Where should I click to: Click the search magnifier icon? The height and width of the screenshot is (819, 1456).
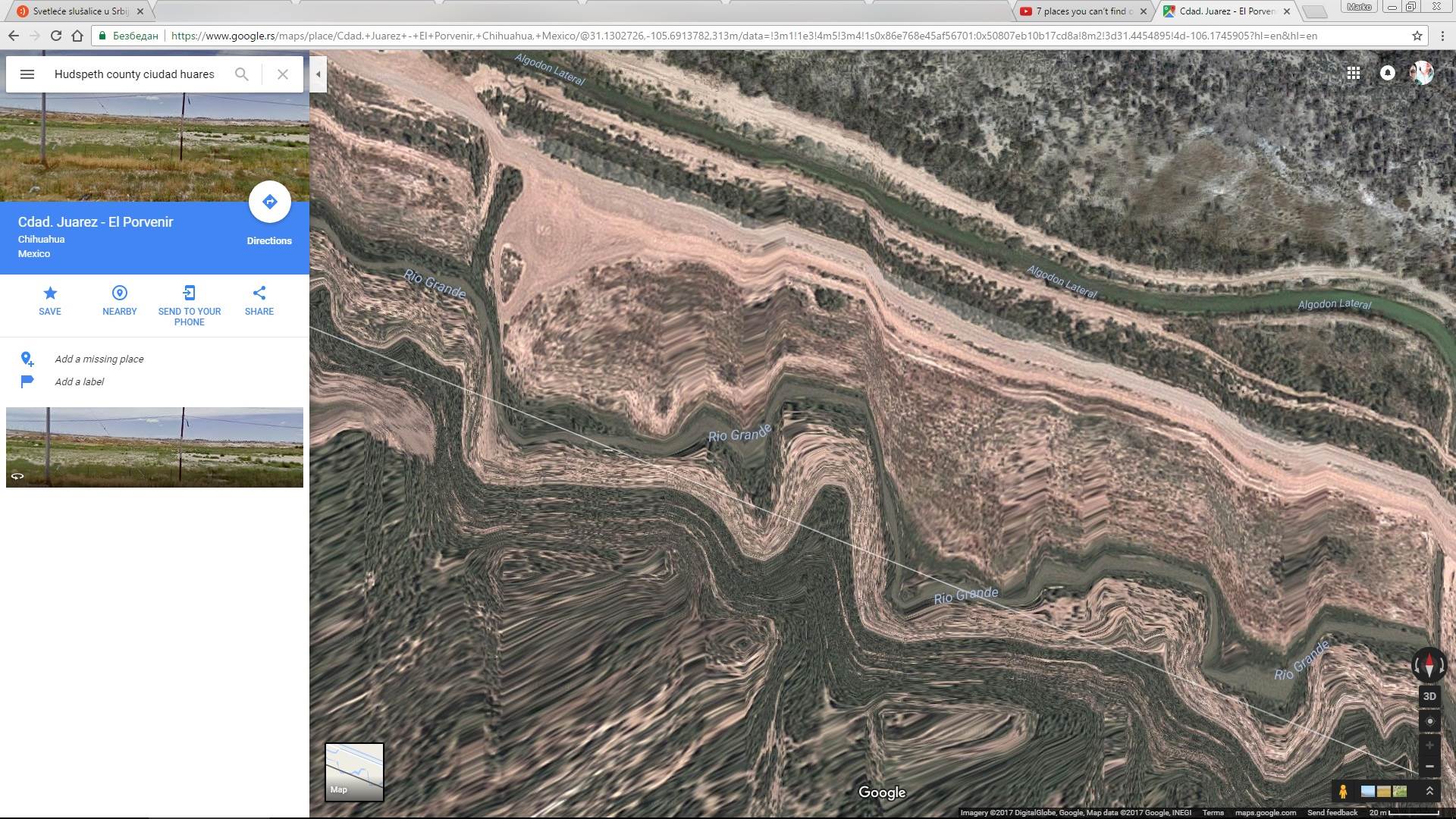(x=241, y=74)
